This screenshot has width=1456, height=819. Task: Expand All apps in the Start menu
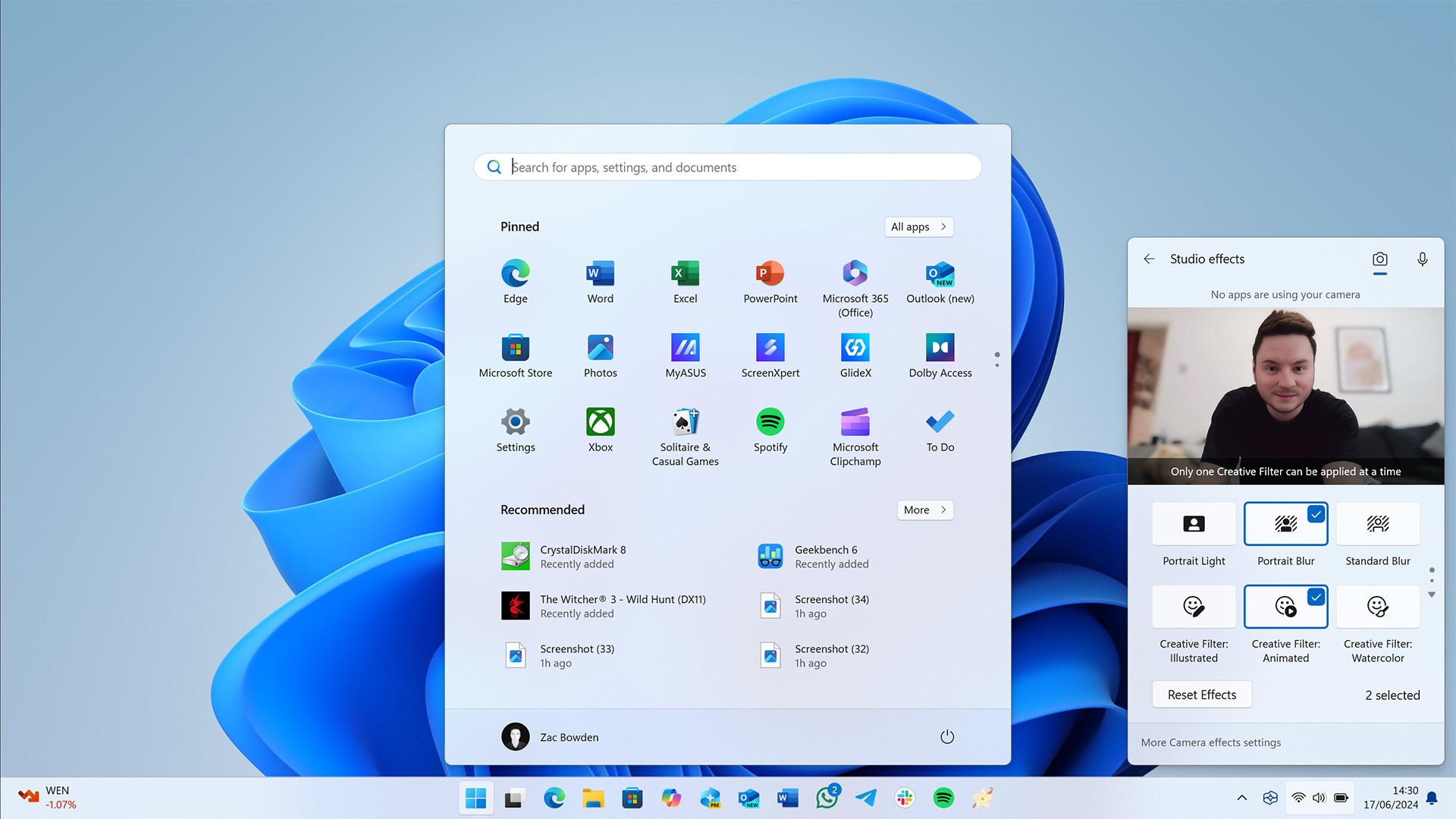click(x=918, y=226)
